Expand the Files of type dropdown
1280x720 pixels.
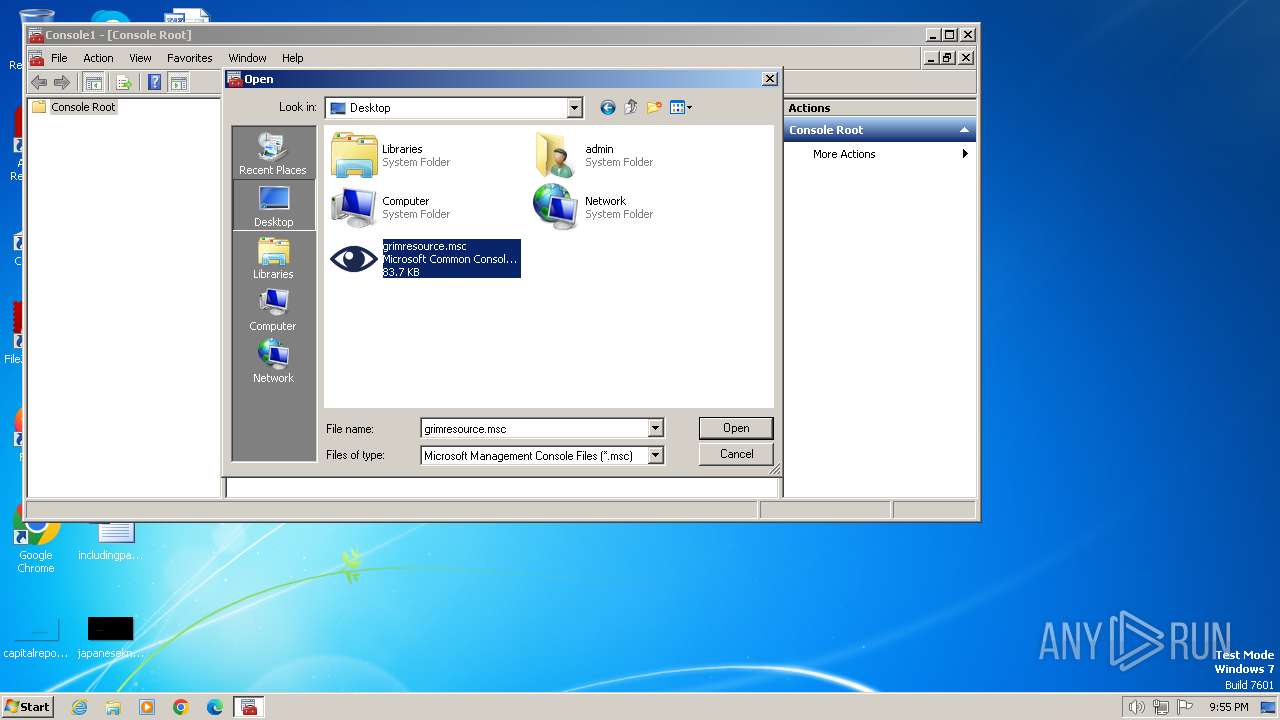655,455
